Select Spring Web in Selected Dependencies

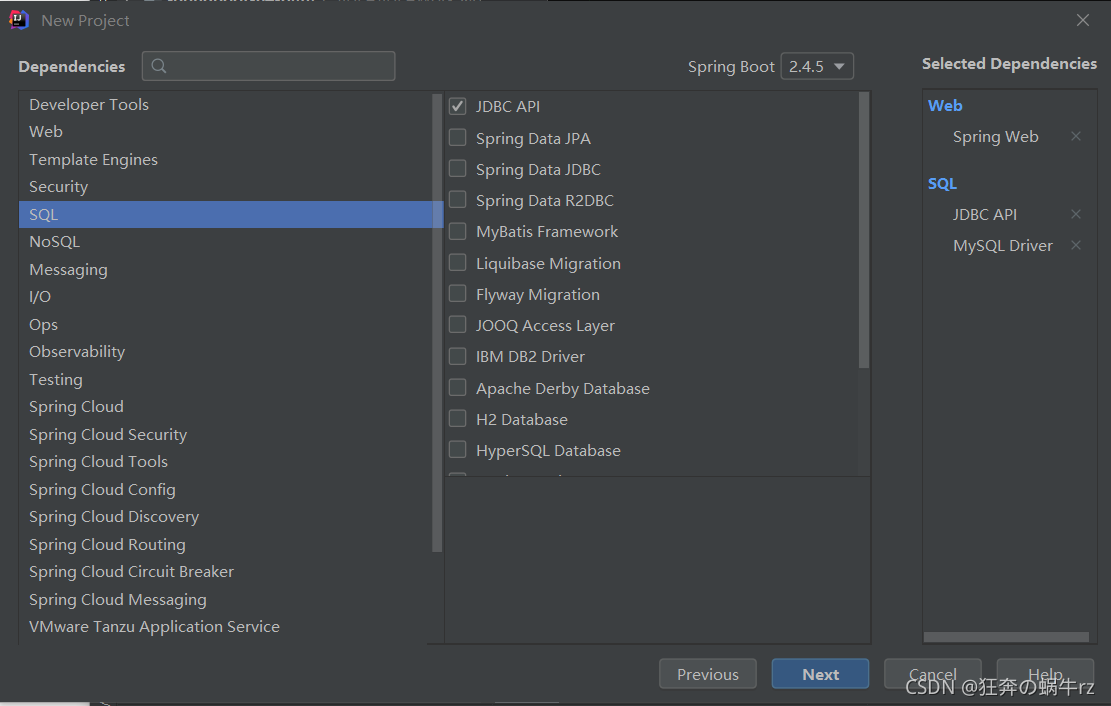click(996, 136)
